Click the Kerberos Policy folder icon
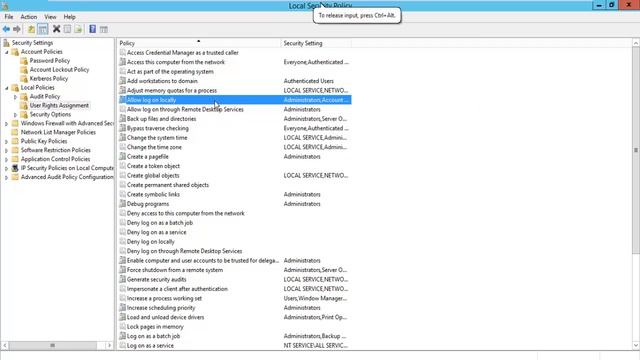 (x=24, y=79)
